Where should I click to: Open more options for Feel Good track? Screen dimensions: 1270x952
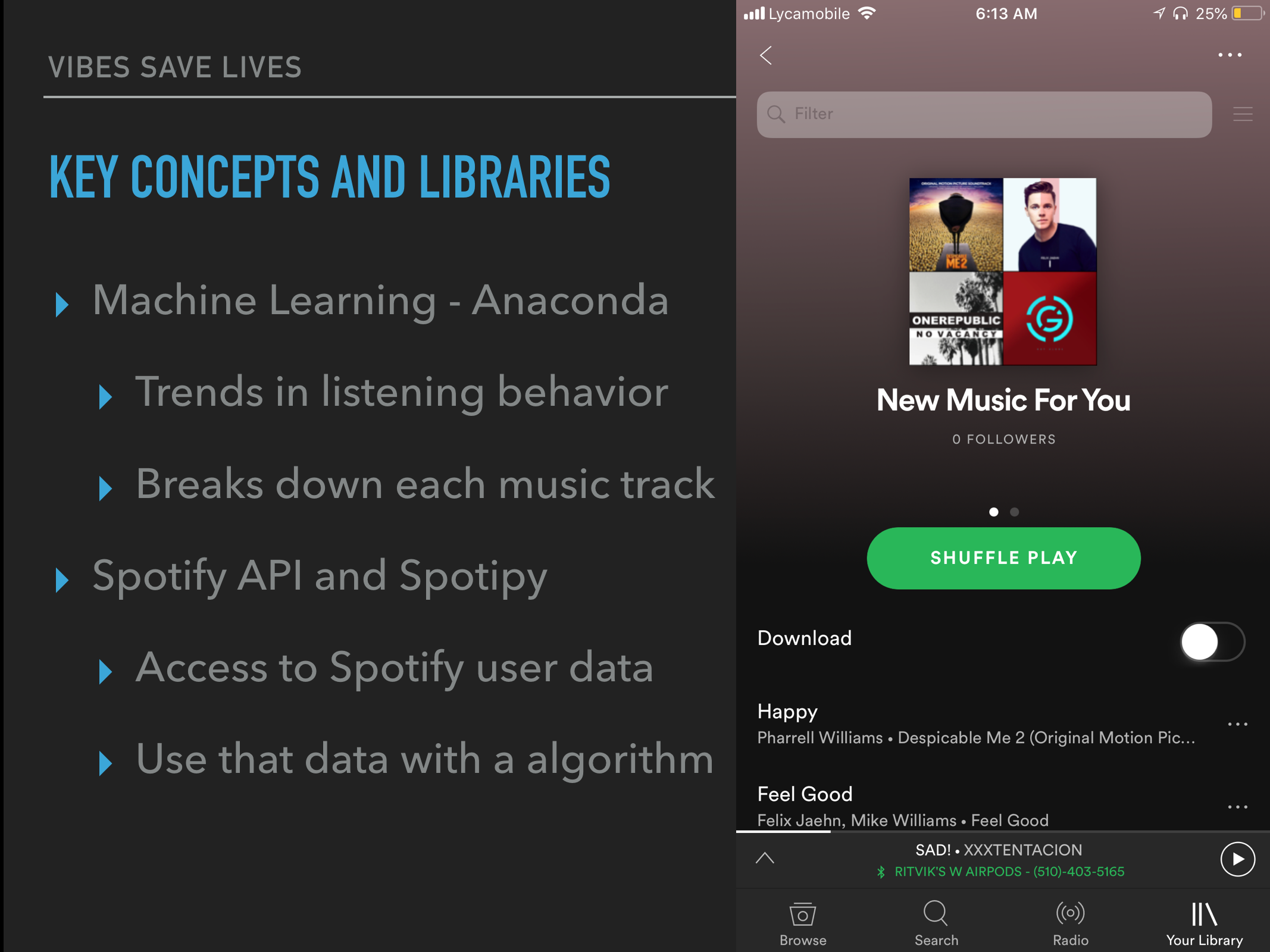coord(1237,807)
